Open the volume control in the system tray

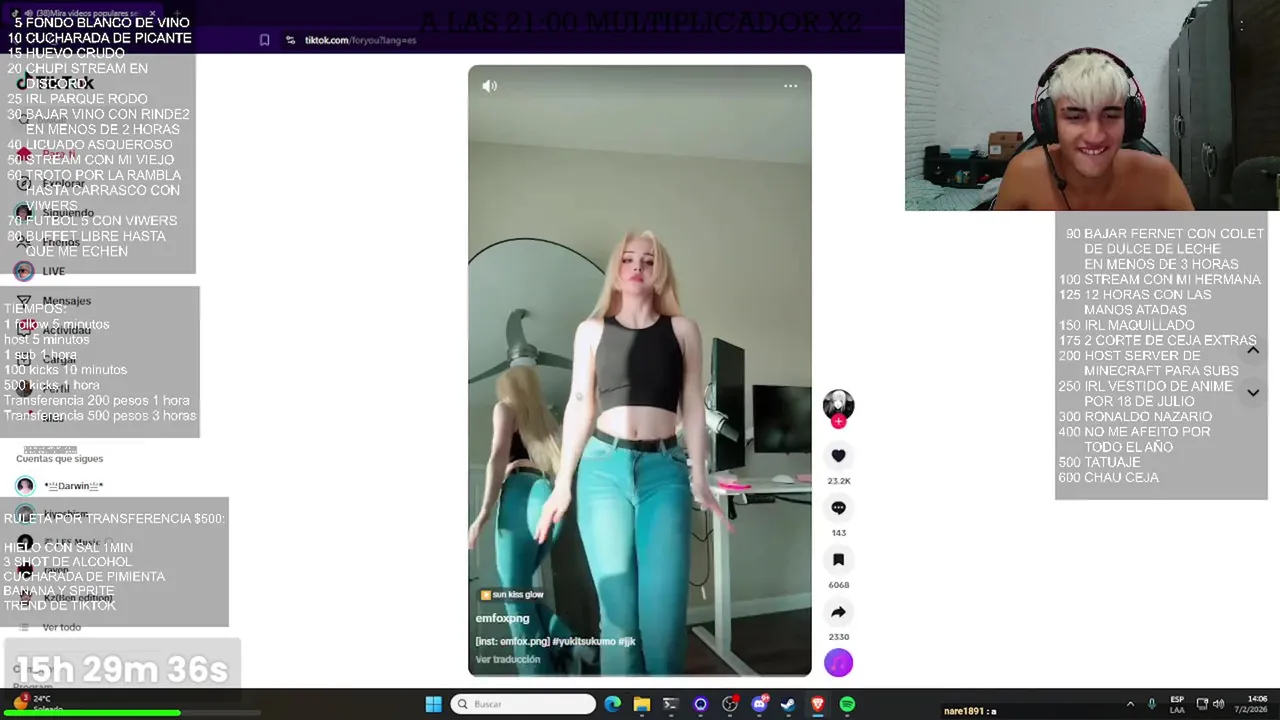point(1219,704)
